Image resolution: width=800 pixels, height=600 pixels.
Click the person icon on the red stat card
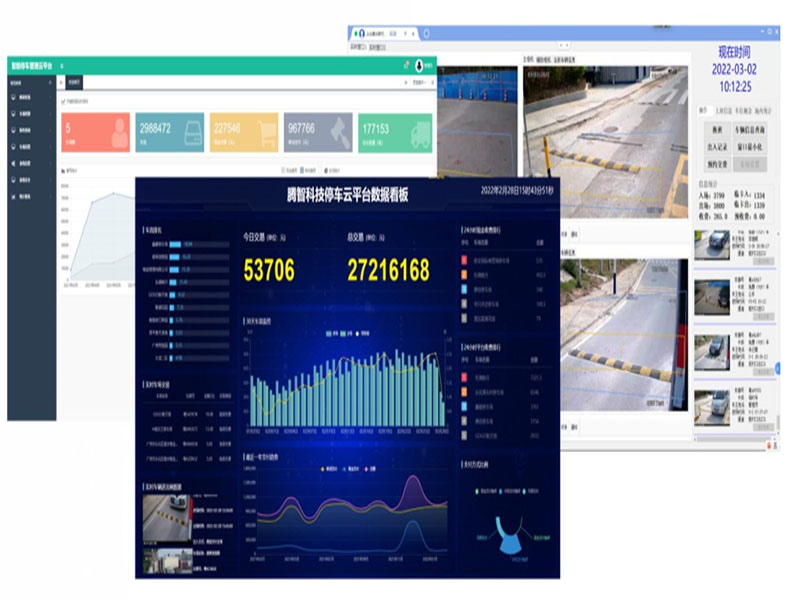[x=119, y=131]
